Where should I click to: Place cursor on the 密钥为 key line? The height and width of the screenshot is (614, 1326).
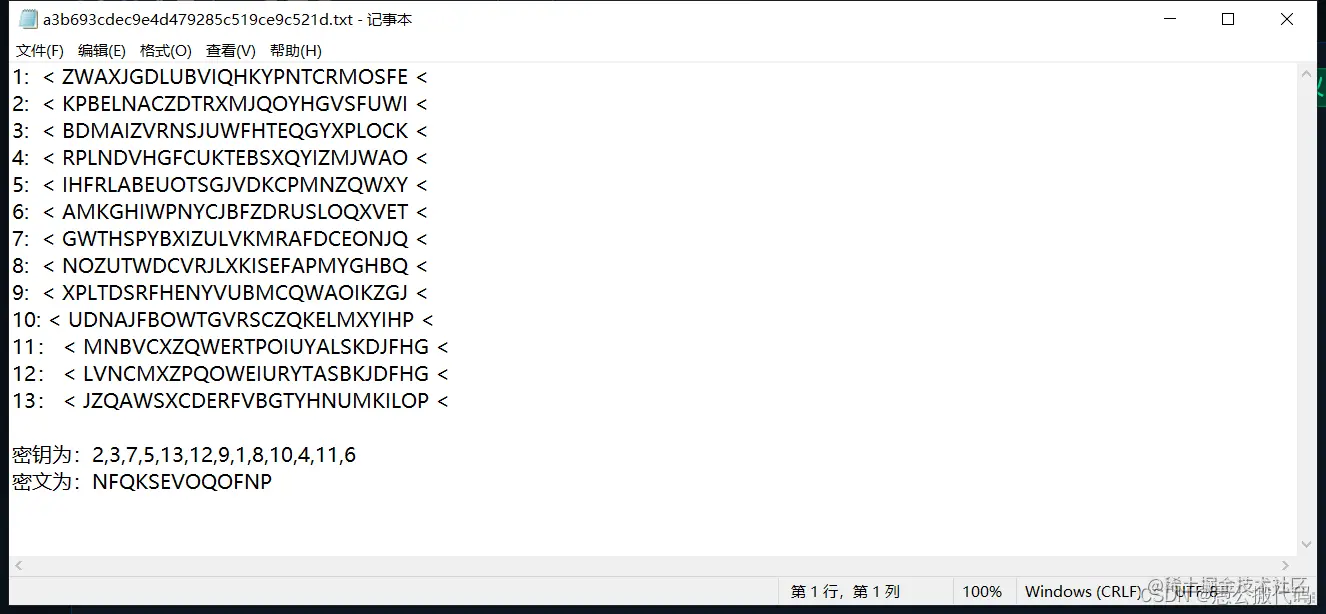point(184,455)
